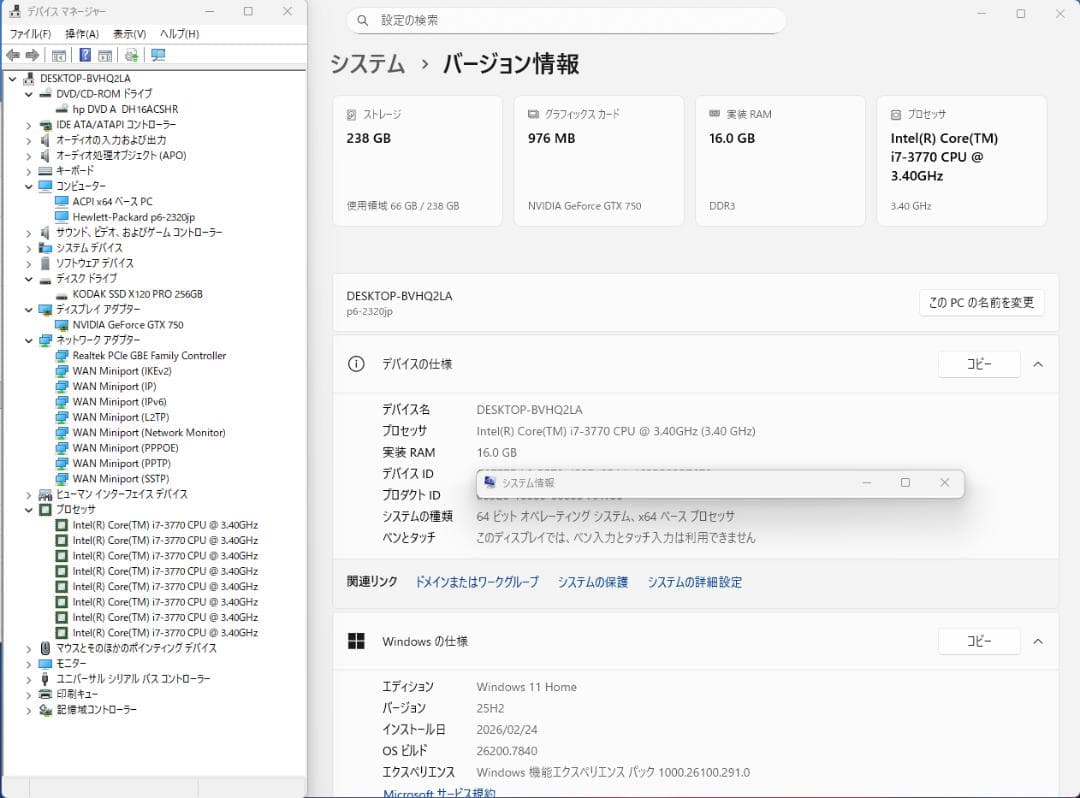Go to システム breadcrumb

[x=367, y=63]
